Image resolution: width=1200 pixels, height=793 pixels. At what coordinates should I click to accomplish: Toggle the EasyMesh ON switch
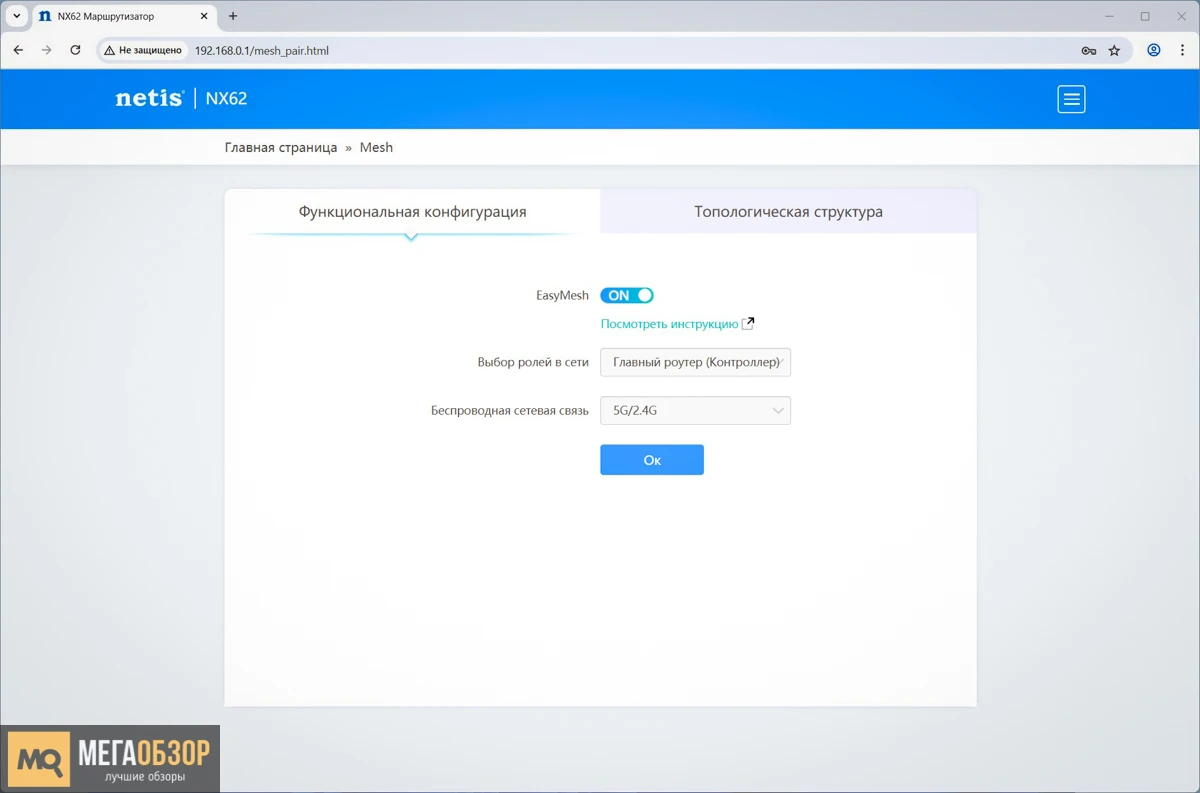coord(627,295)
